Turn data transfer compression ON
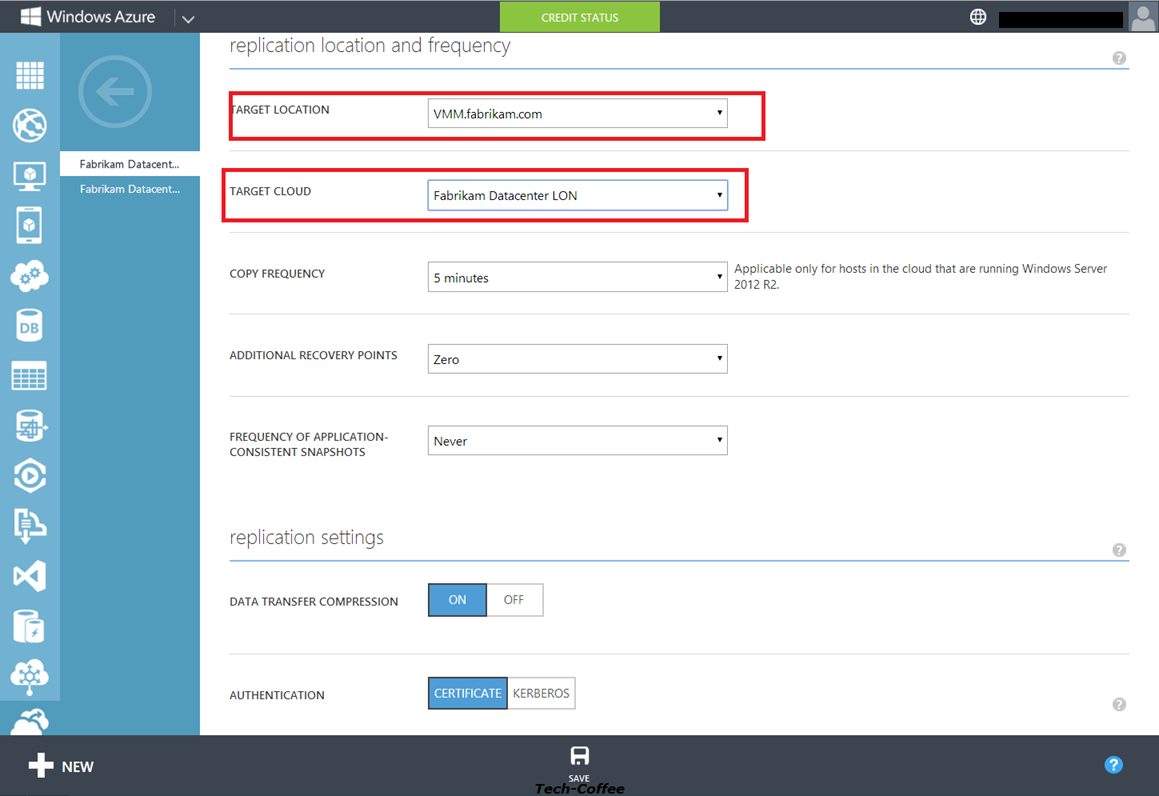The height and width of the screenshot is (796, 1159). [x=457, y=599]
